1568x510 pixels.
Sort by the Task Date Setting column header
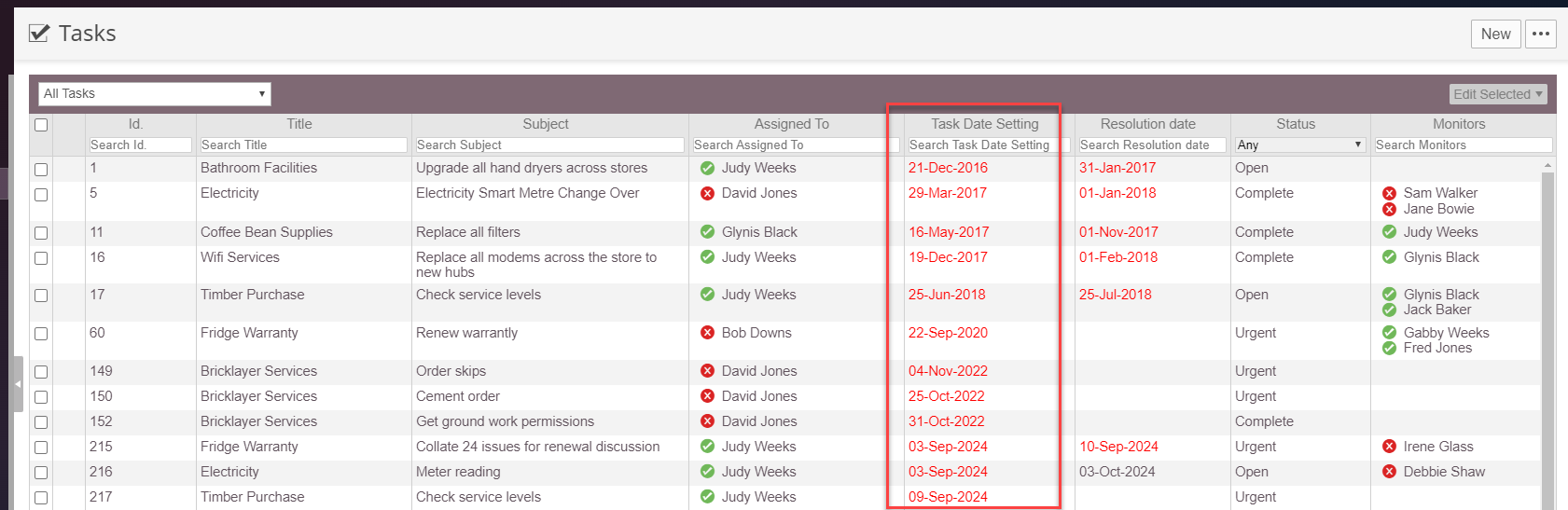(984, 124)
